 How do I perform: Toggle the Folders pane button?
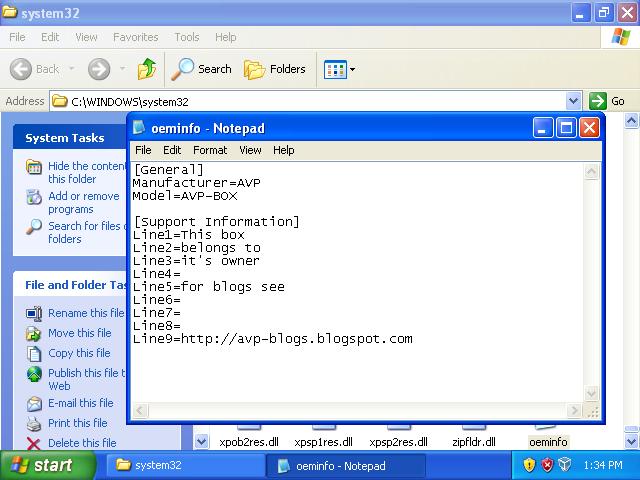(274, 69)
